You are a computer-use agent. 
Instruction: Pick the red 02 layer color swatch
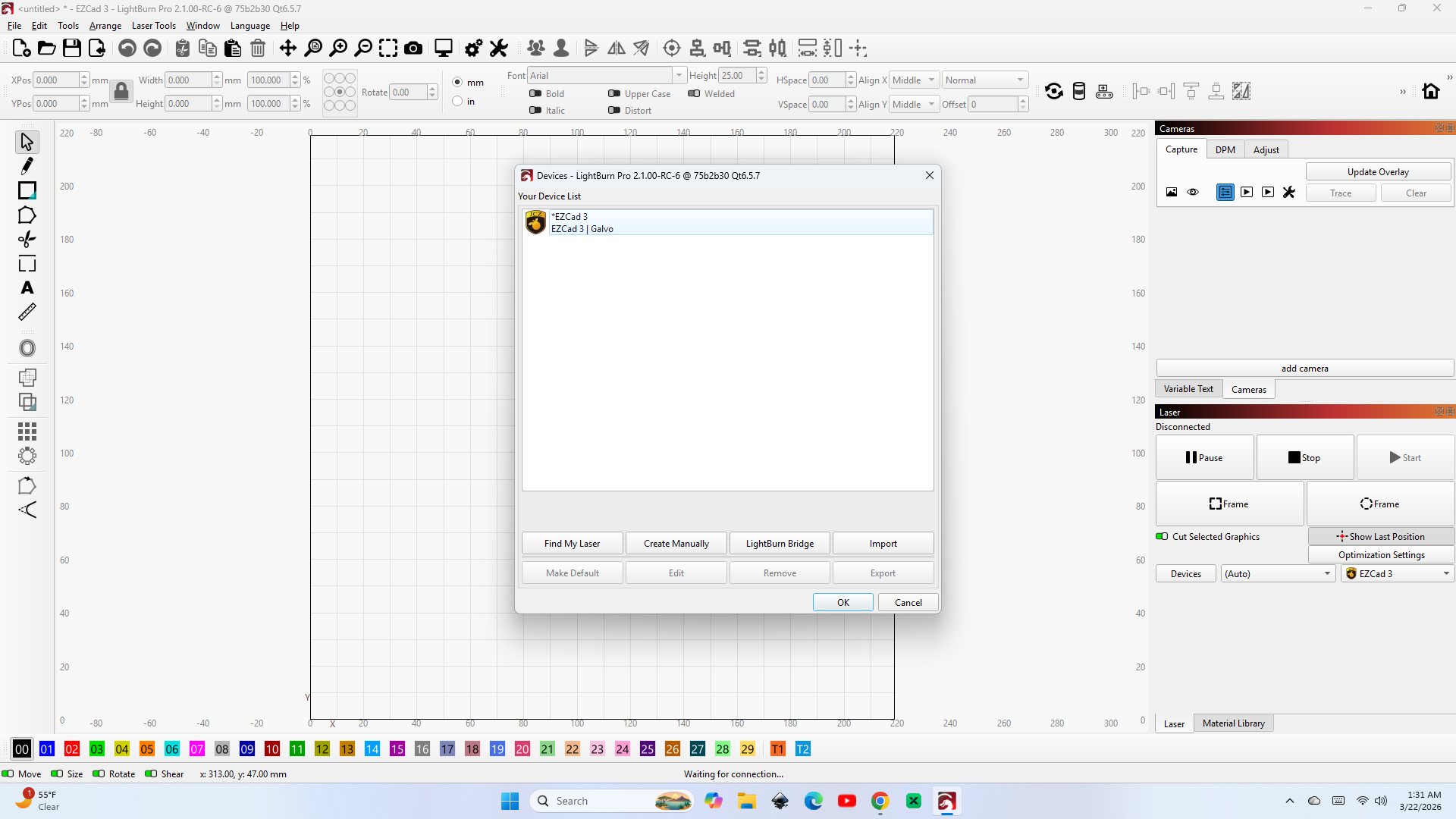click(x=72, y=749)
